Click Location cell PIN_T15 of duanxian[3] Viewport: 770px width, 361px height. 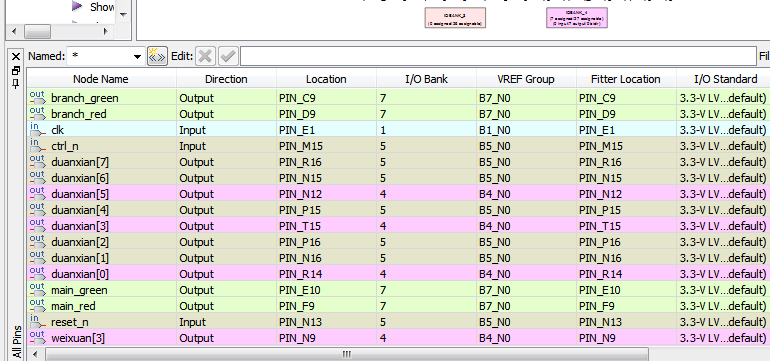(x=326, y=226)
